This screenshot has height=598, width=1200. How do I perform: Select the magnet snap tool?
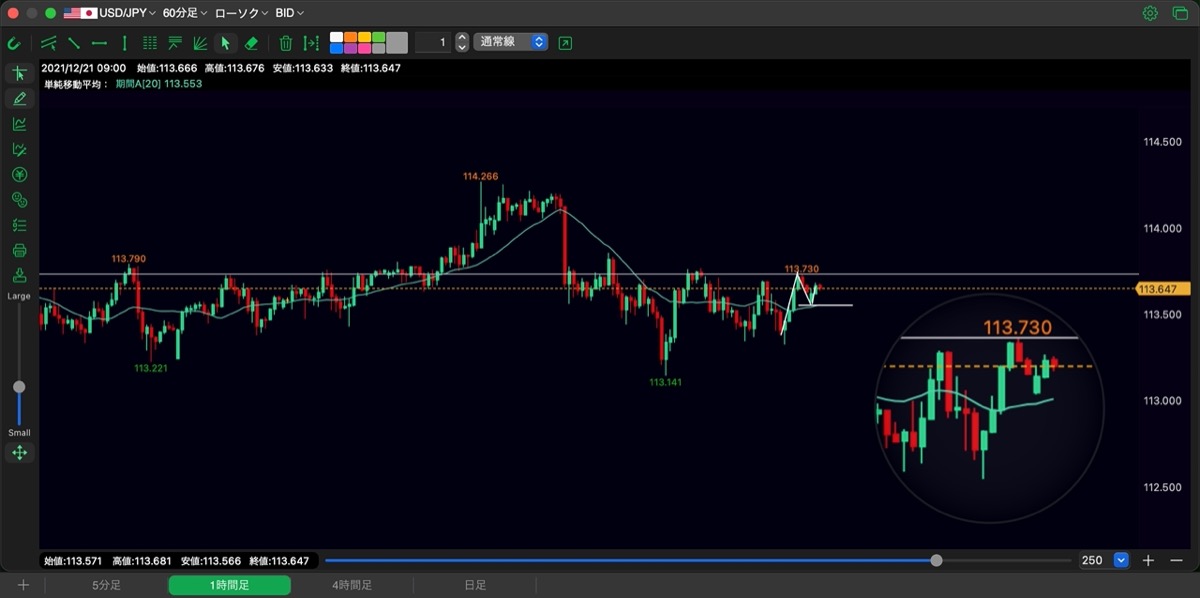tap(14, 43)
